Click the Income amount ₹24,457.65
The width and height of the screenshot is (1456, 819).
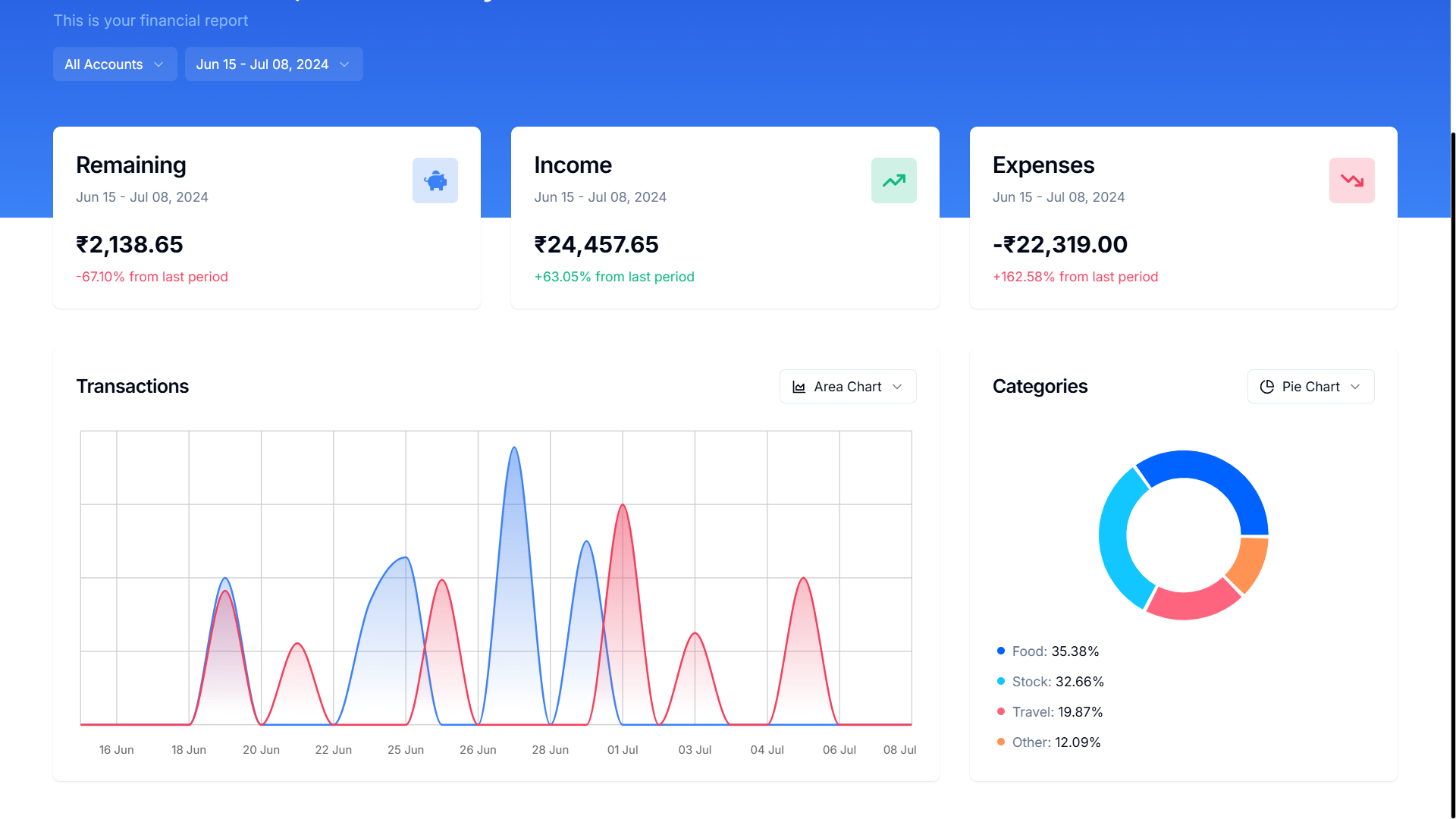pyautogui.click(x=596, y=244)
